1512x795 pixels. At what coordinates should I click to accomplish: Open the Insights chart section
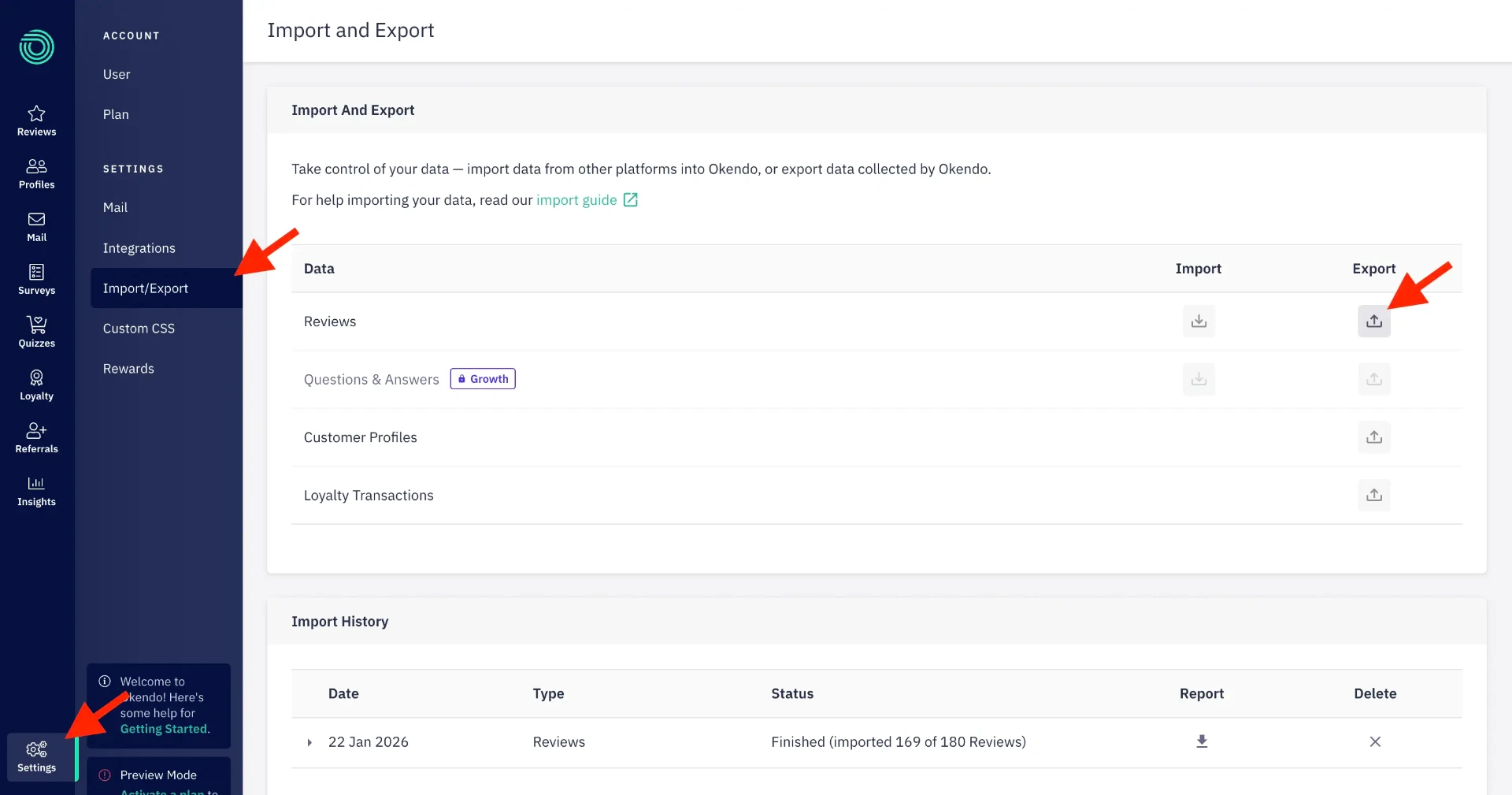point(36,490)
